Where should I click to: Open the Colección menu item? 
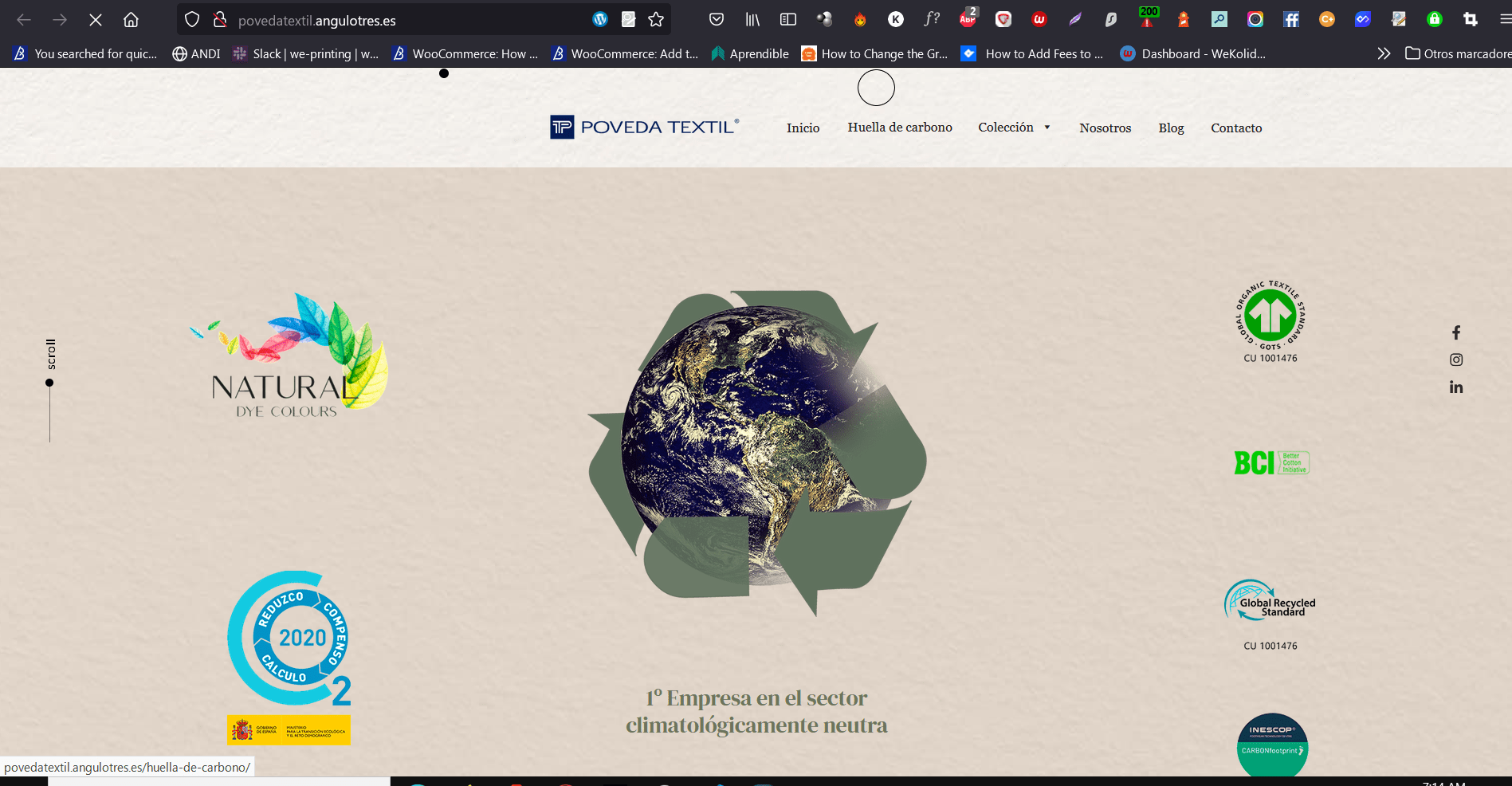pos(1006,127)
